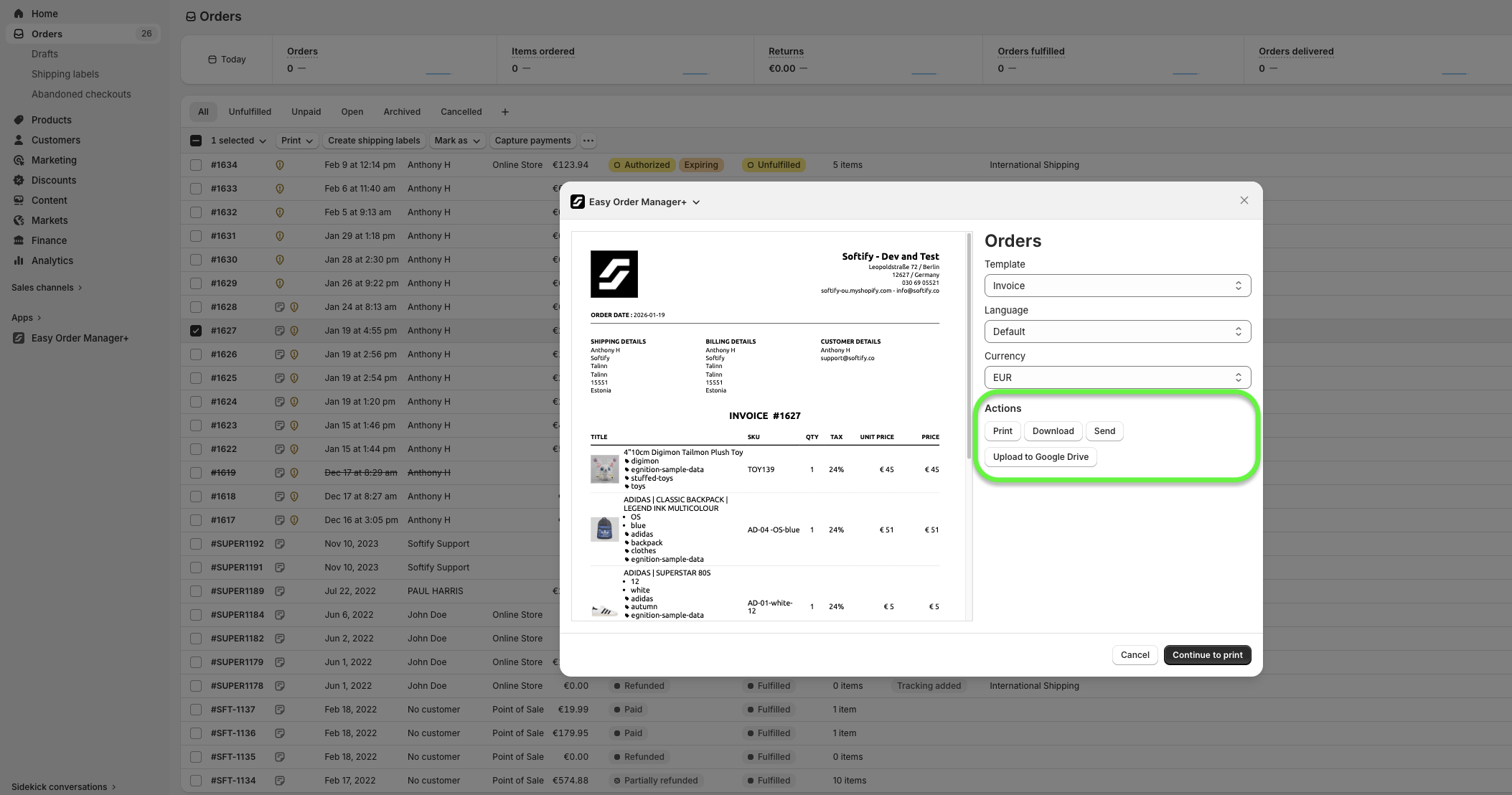Open the three-dots more actions button
The image size is (1512, 795).
pos(588,141)
